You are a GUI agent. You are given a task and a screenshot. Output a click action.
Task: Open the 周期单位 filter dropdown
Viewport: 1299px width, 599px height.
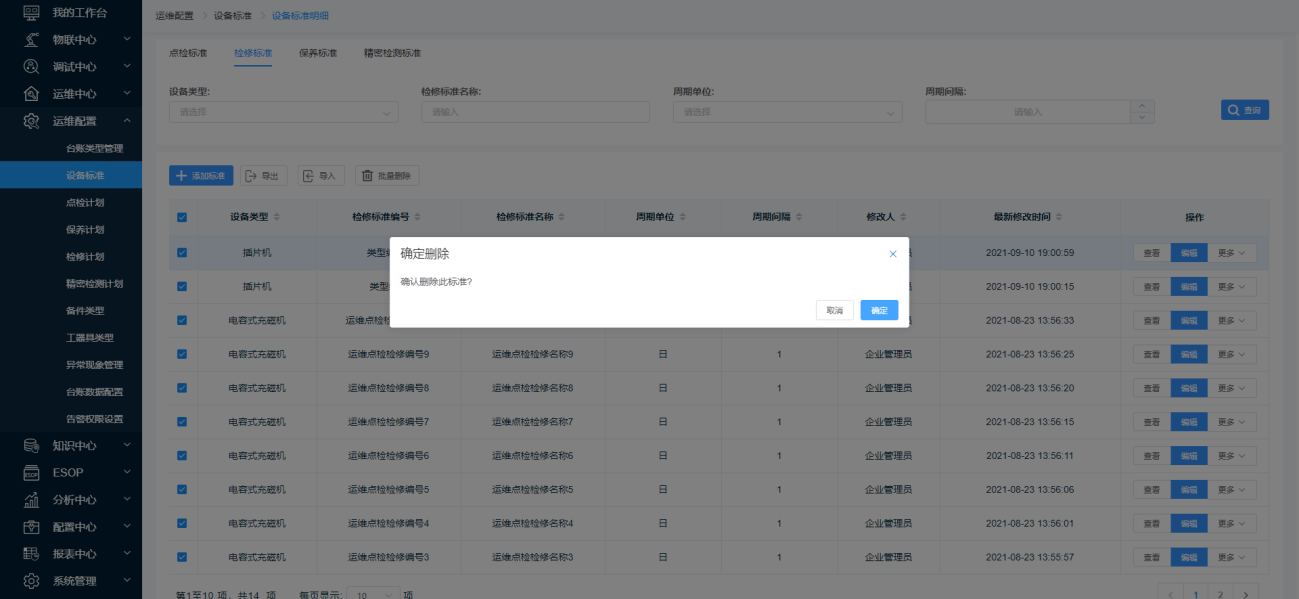[787, 112]
